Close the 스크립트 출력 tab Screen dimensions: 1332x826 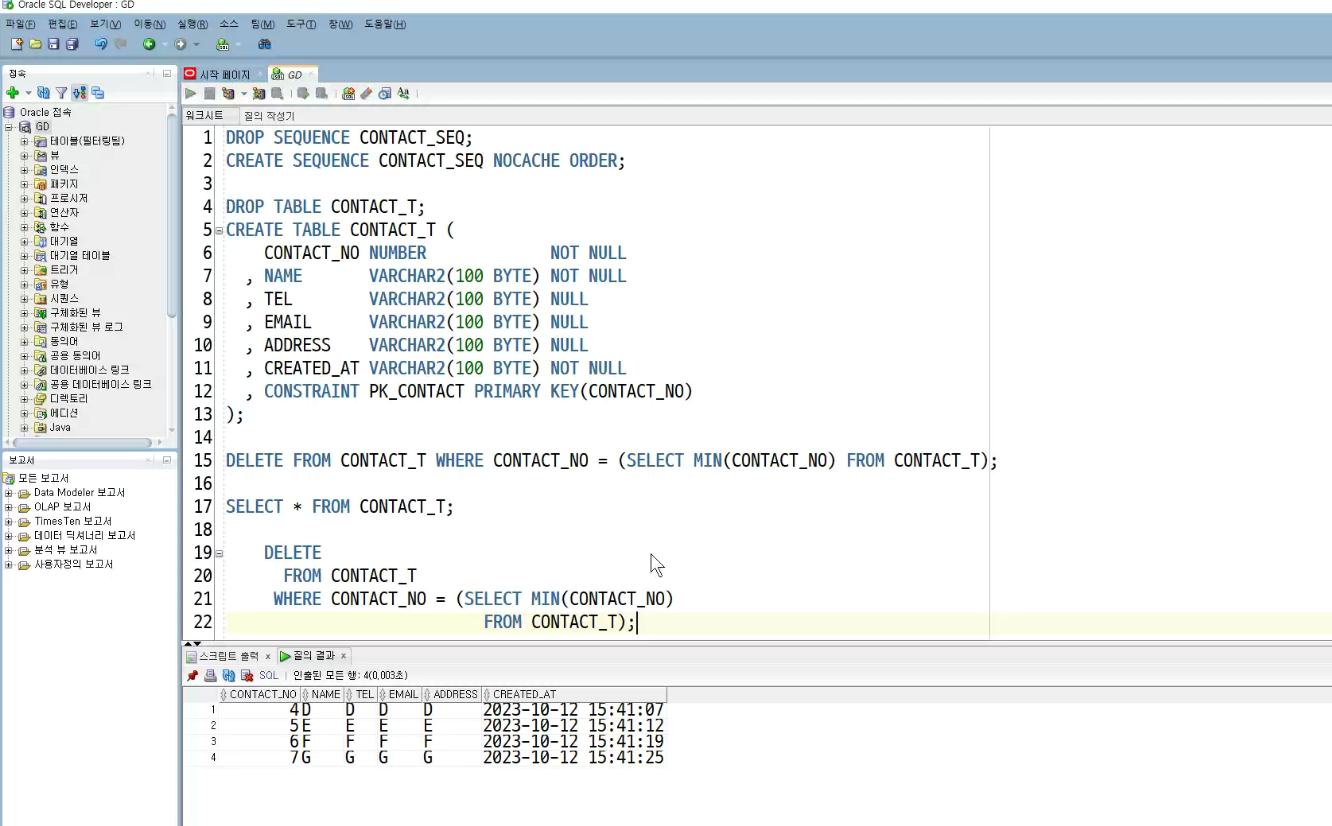click(268, 656)
